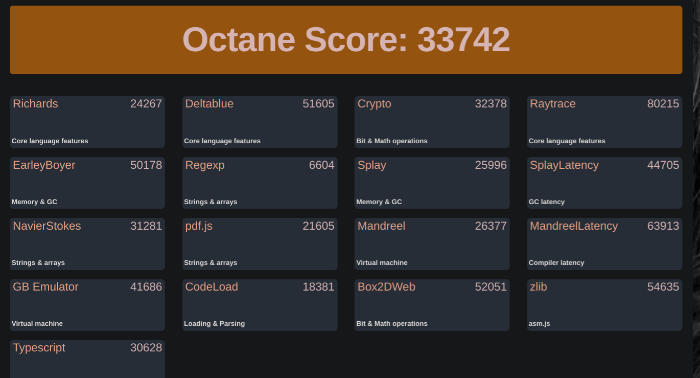This screenshot has height=378, width=700.
Task: Click the Mandreel benchmark name
Action: [x=382, y=226]
